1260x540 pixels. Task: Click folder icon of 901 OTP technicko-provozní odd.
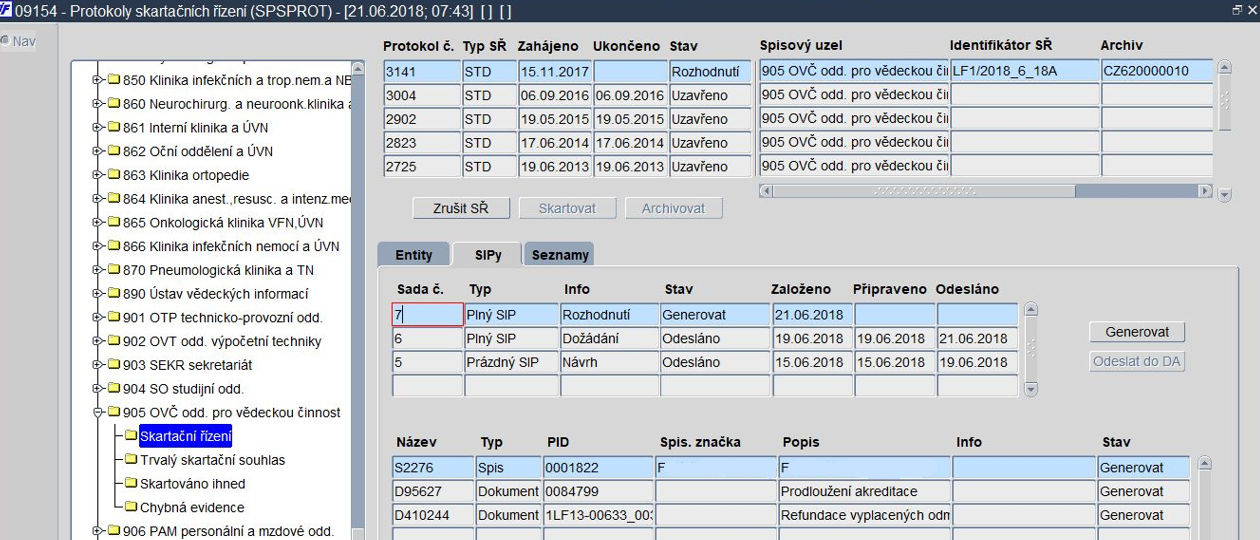click(x=113, y=318)
